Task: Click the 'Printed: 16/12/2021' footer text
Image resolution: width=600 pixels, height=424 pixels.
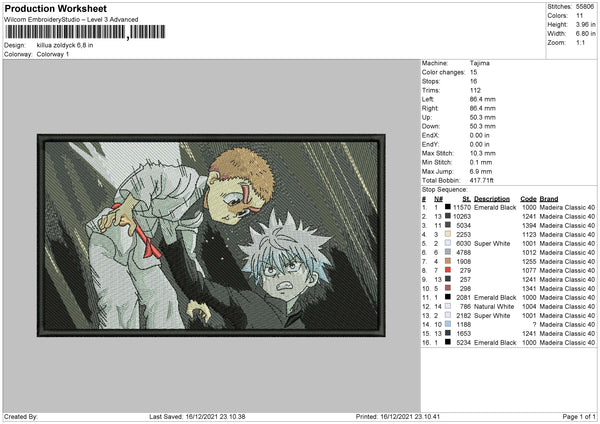Action: (x=398, y=416)
